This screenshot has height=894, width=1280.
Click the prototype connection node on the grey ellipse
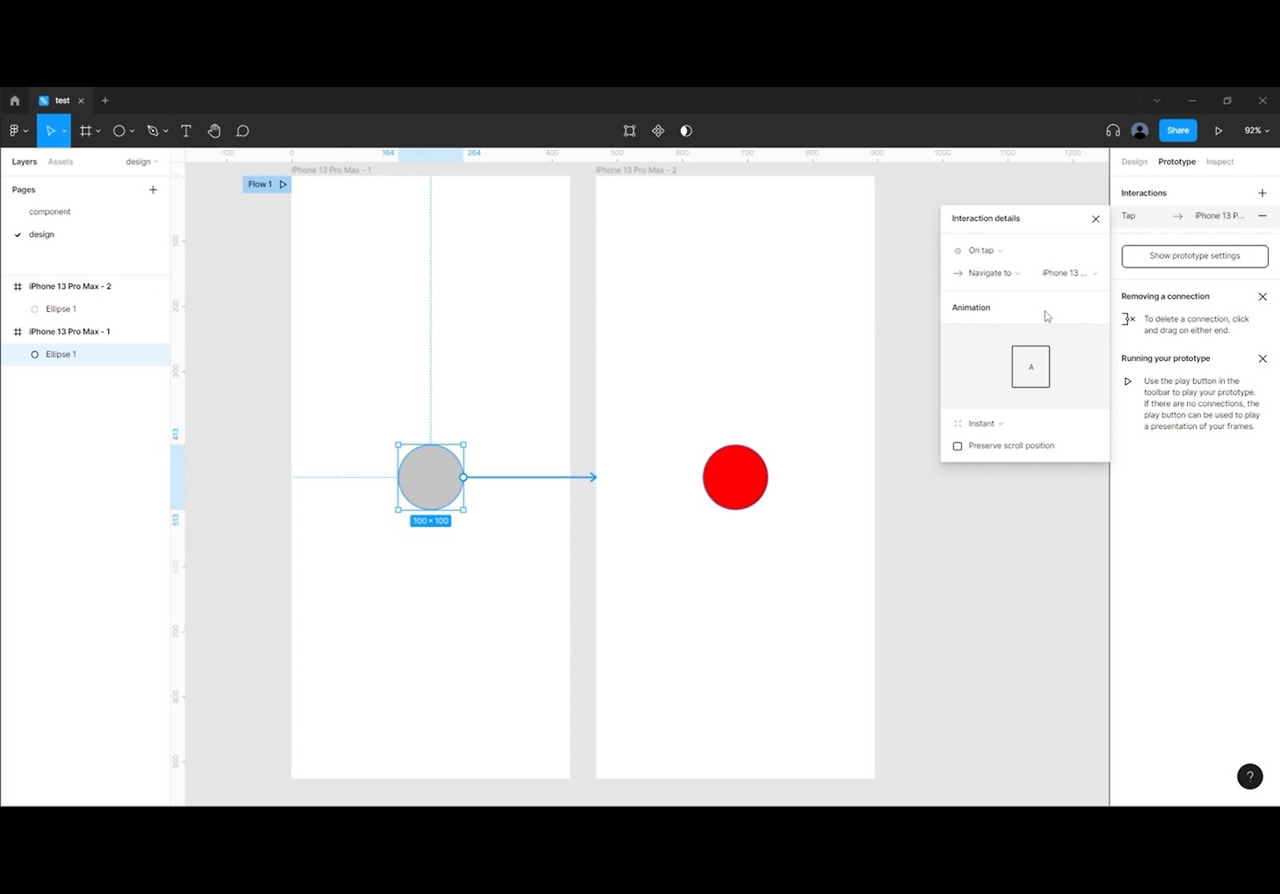tap(463, 478)
